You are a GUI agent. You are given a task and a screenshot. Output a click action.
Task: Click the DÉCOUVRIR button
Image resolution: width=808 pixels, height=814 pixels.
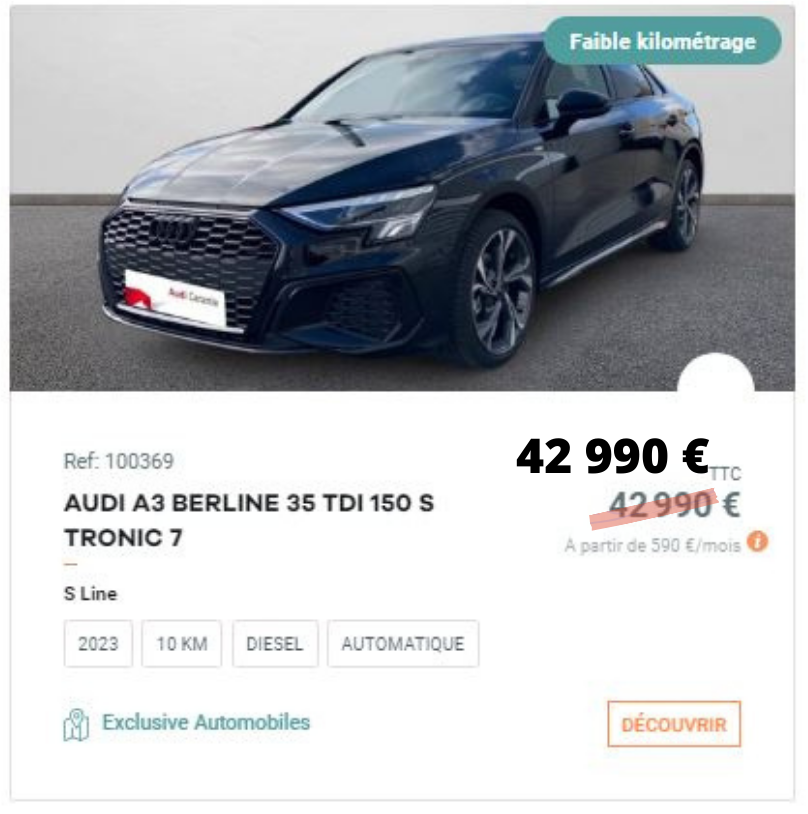point(674,724)
